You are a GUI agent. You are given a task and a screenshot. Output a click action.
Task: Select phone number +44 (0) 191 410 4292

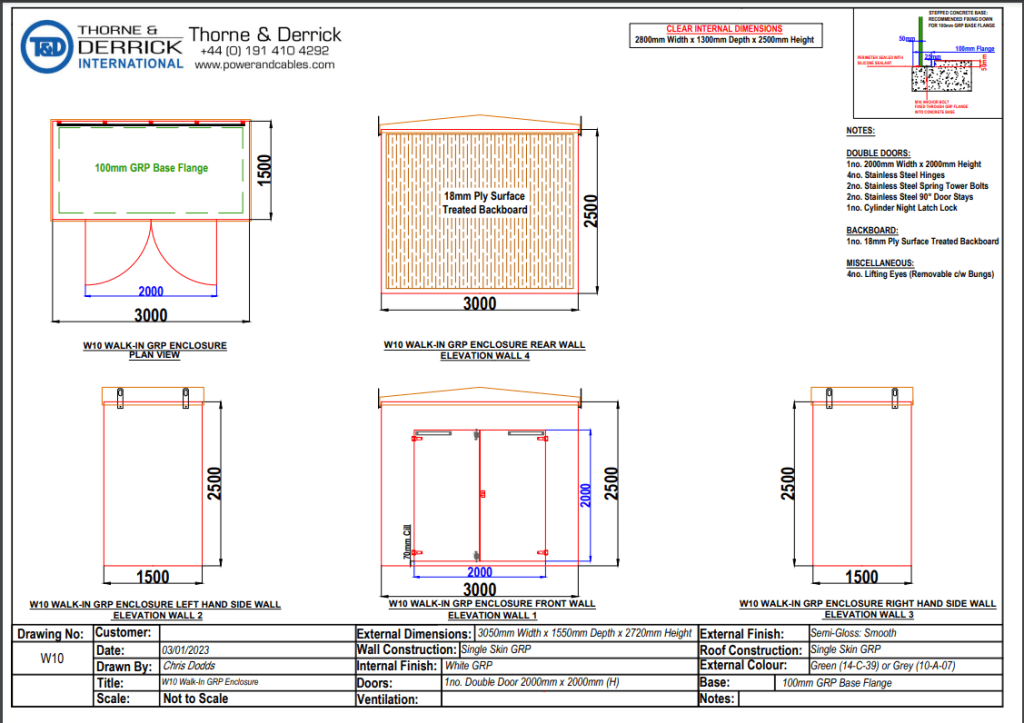tap(264, 50)
